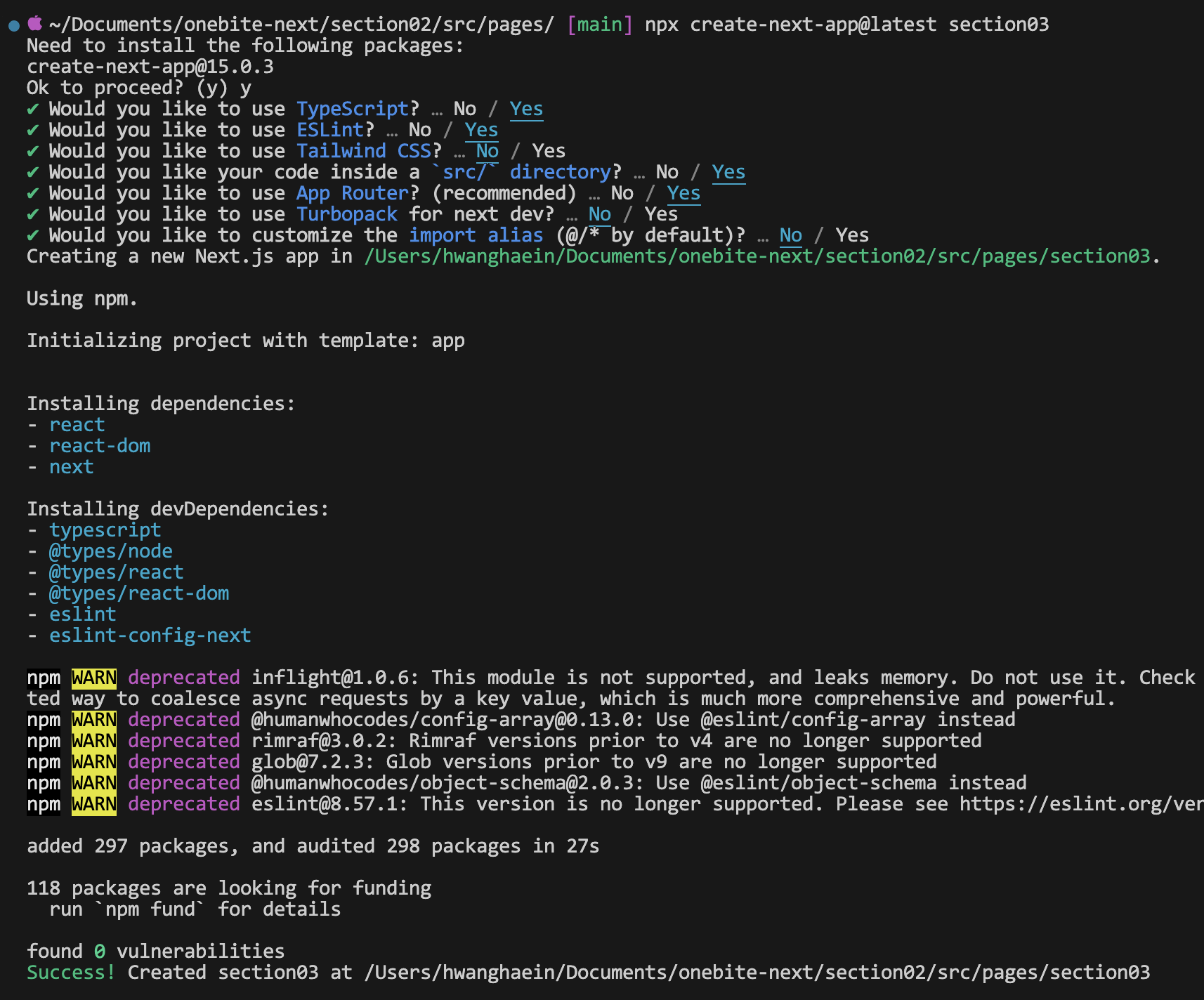Click the '@types/react' devDependency entry
Viewport: 1204px width, 1000px height.
point(117,573)
